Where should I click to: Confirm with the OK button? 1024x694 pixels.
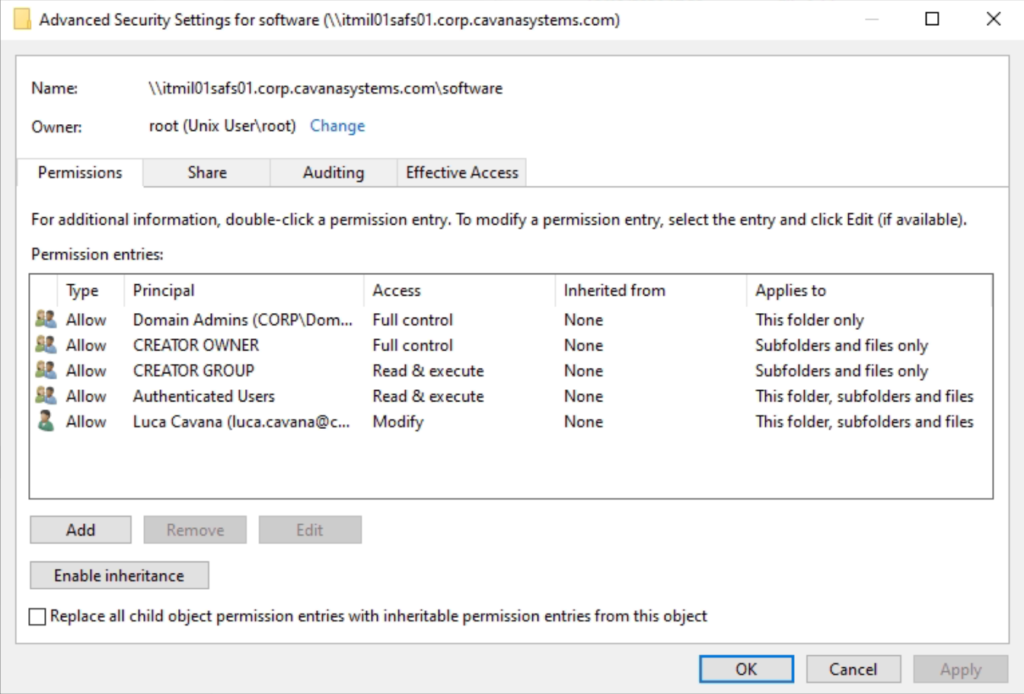tap(746, 669)
